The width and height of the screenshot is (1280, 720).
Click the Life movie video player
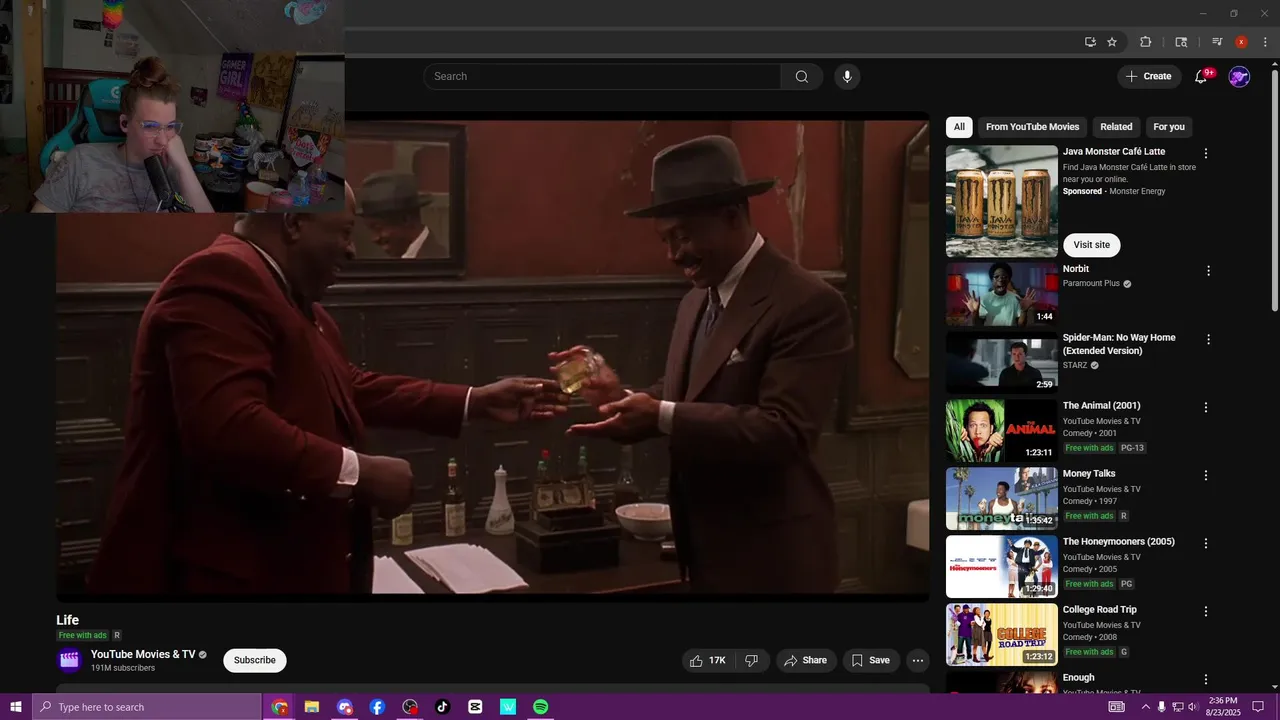click(492, 356)
